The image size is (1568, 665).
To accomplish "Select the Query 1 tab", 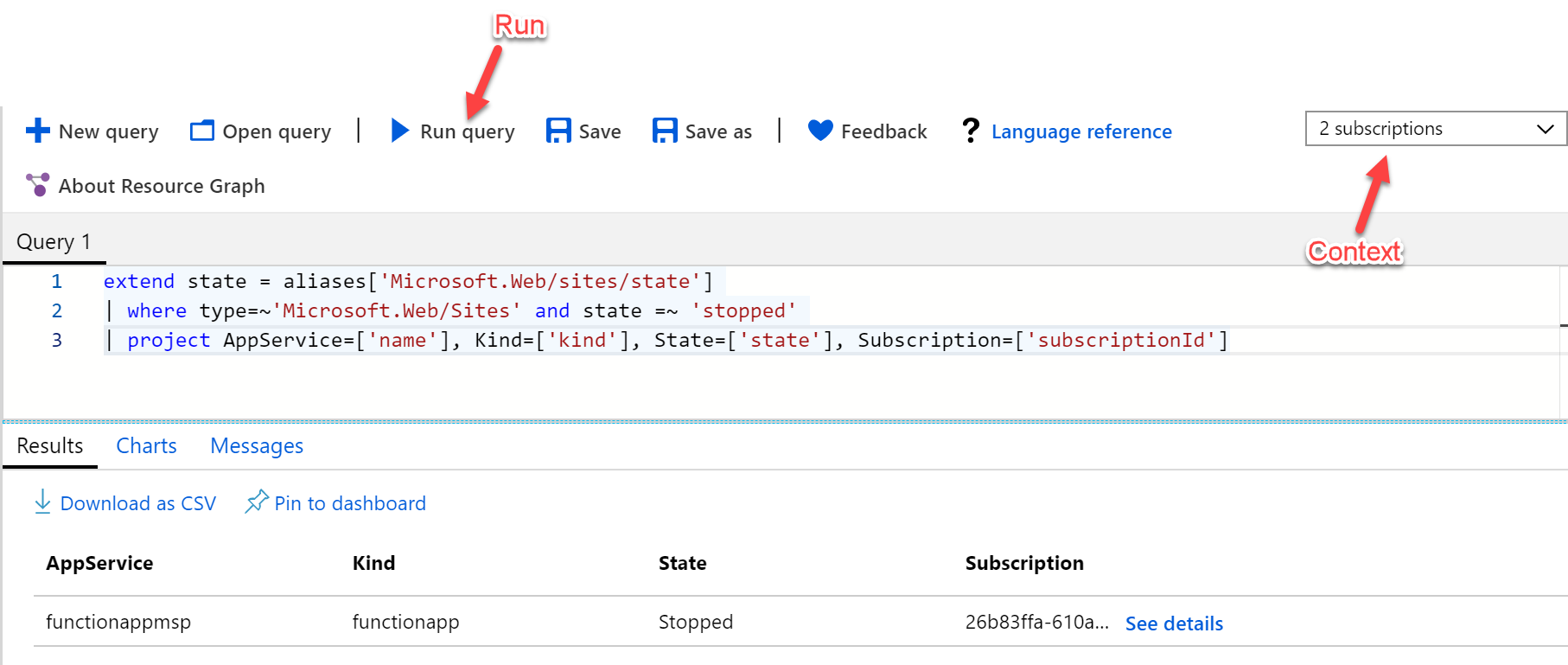I will click(54, 242).
